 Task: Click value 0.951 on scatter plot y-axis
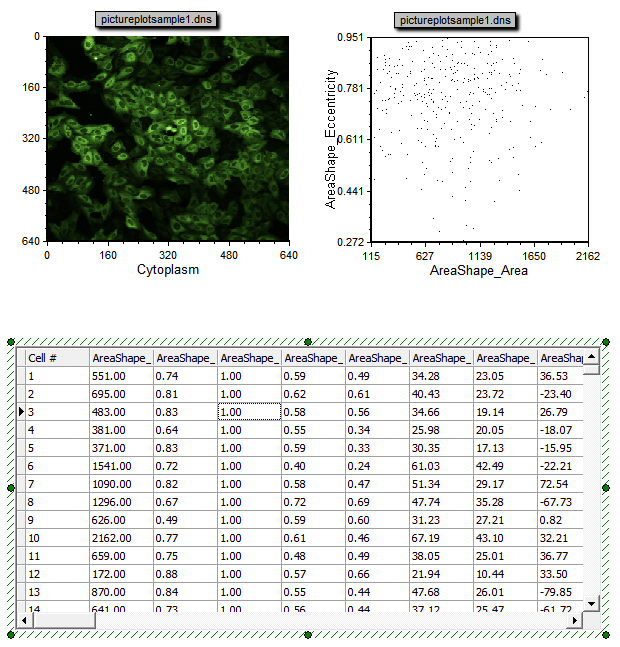[350, 37]
